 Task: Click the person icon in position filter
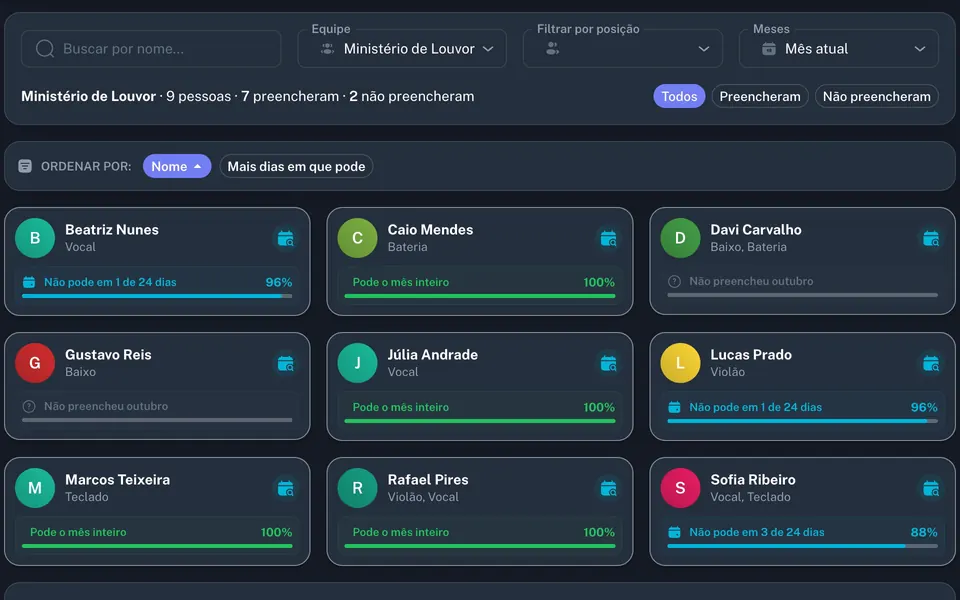552,48
